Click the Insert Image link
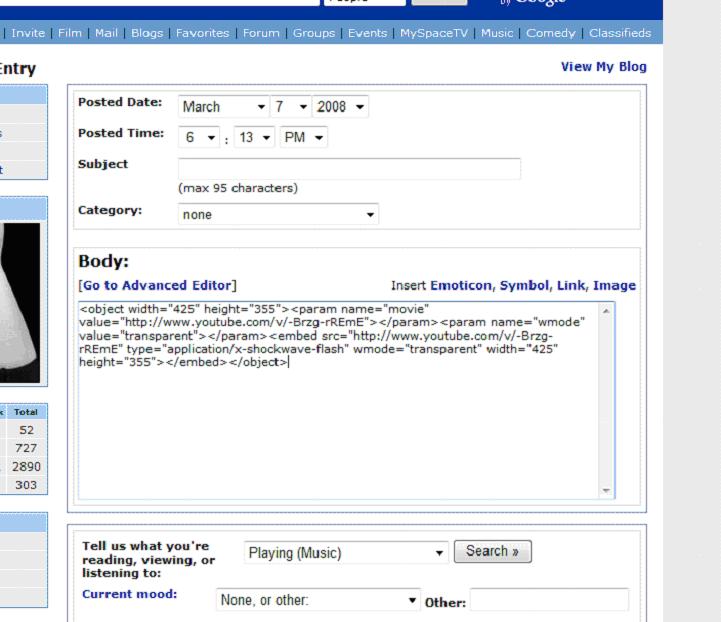Viewport: 721px width, 622px height. tap(614, 285)
